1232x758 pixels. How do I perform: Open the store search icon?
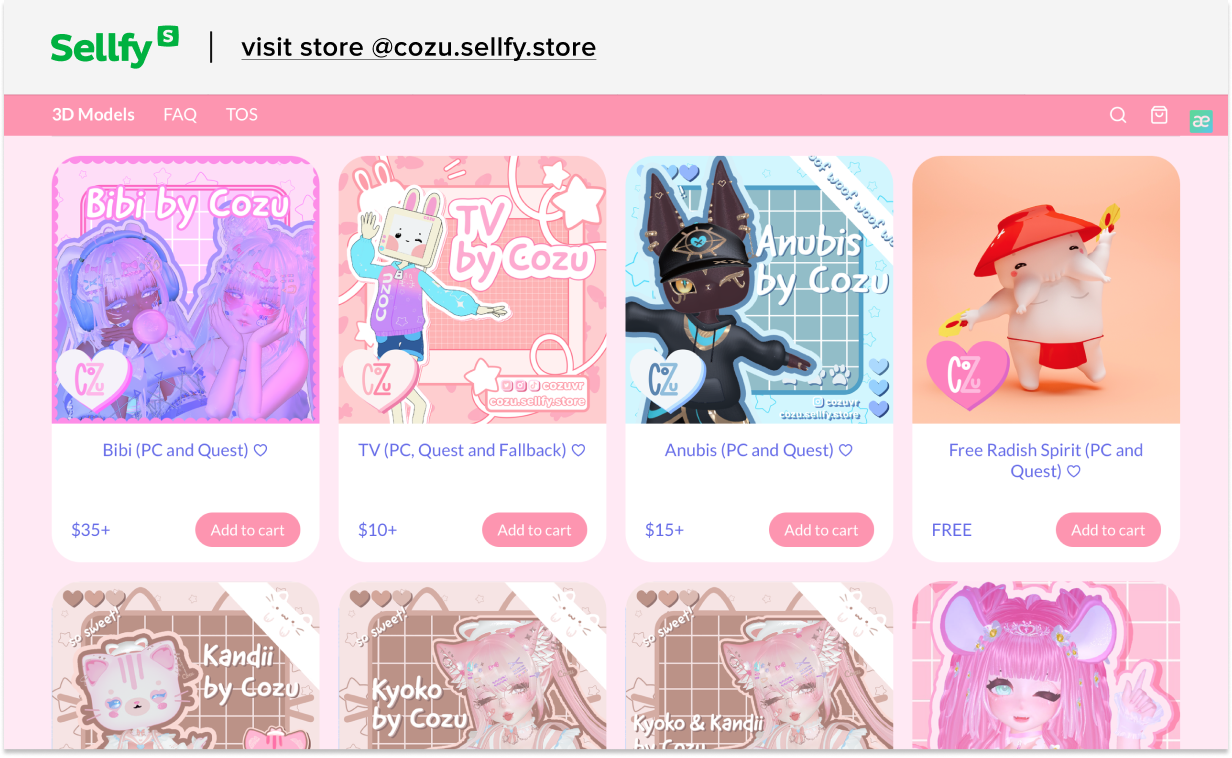1118,115
